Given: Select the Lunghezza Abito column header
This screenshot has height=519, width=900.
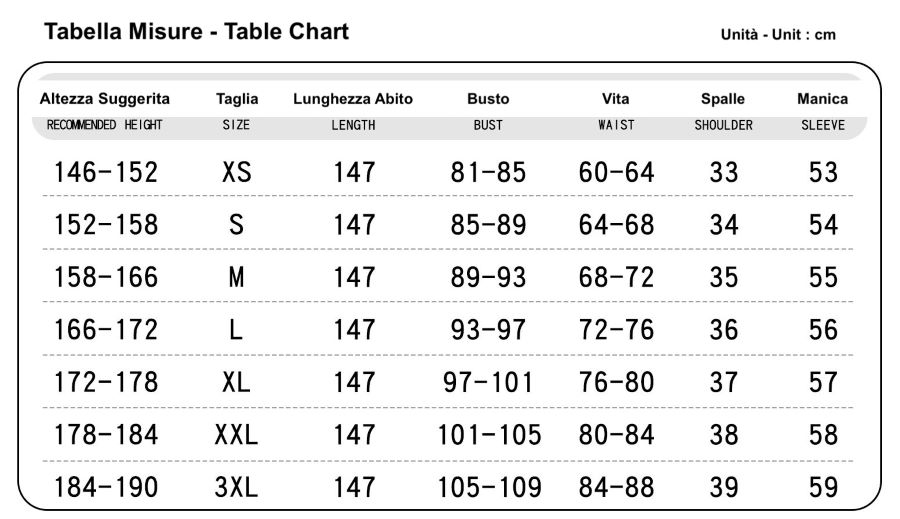Looking at the screenshot, I should [x=353, y=99].
